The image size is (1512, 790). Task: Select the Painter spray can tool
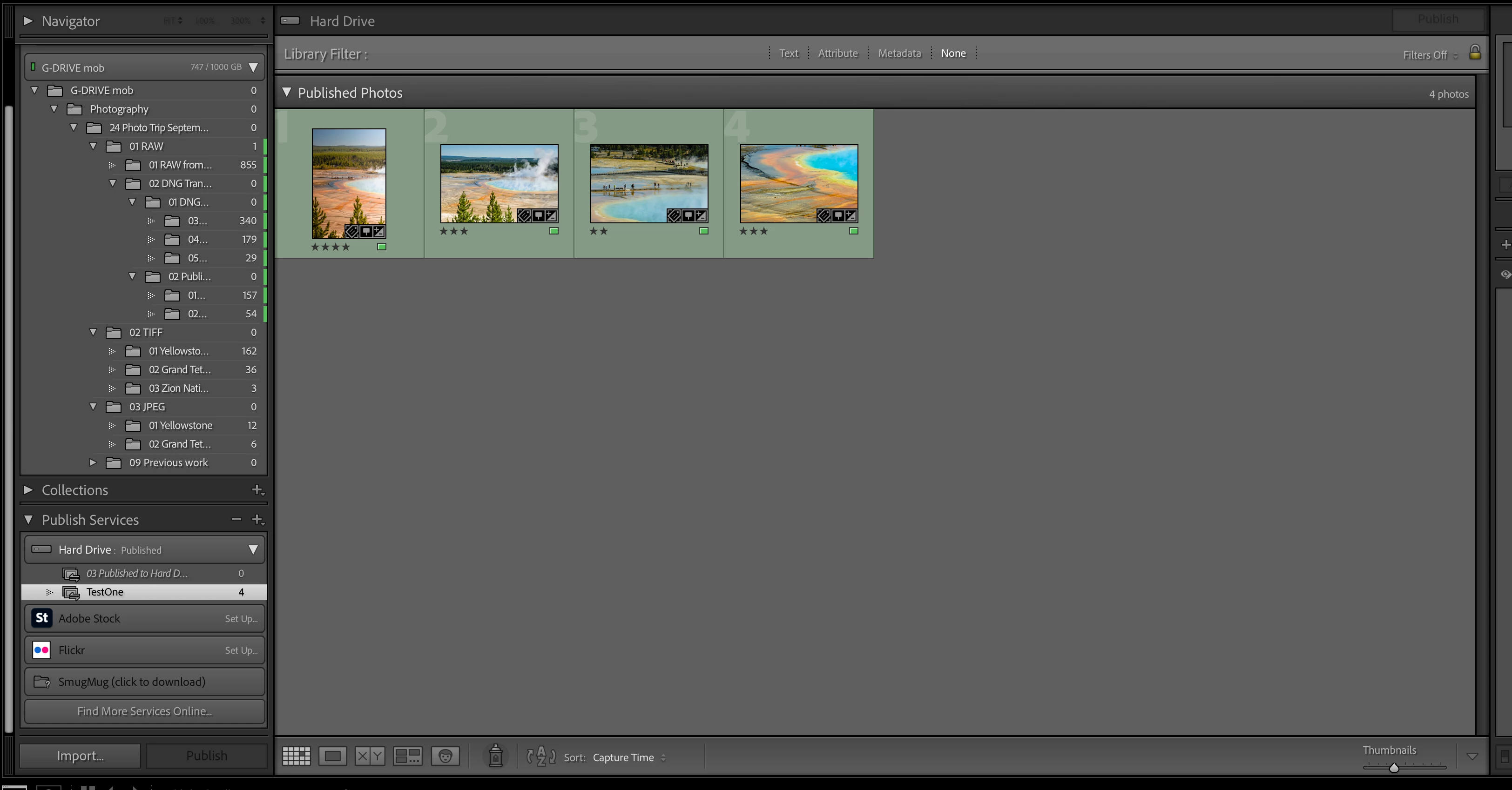pos(495,756)
